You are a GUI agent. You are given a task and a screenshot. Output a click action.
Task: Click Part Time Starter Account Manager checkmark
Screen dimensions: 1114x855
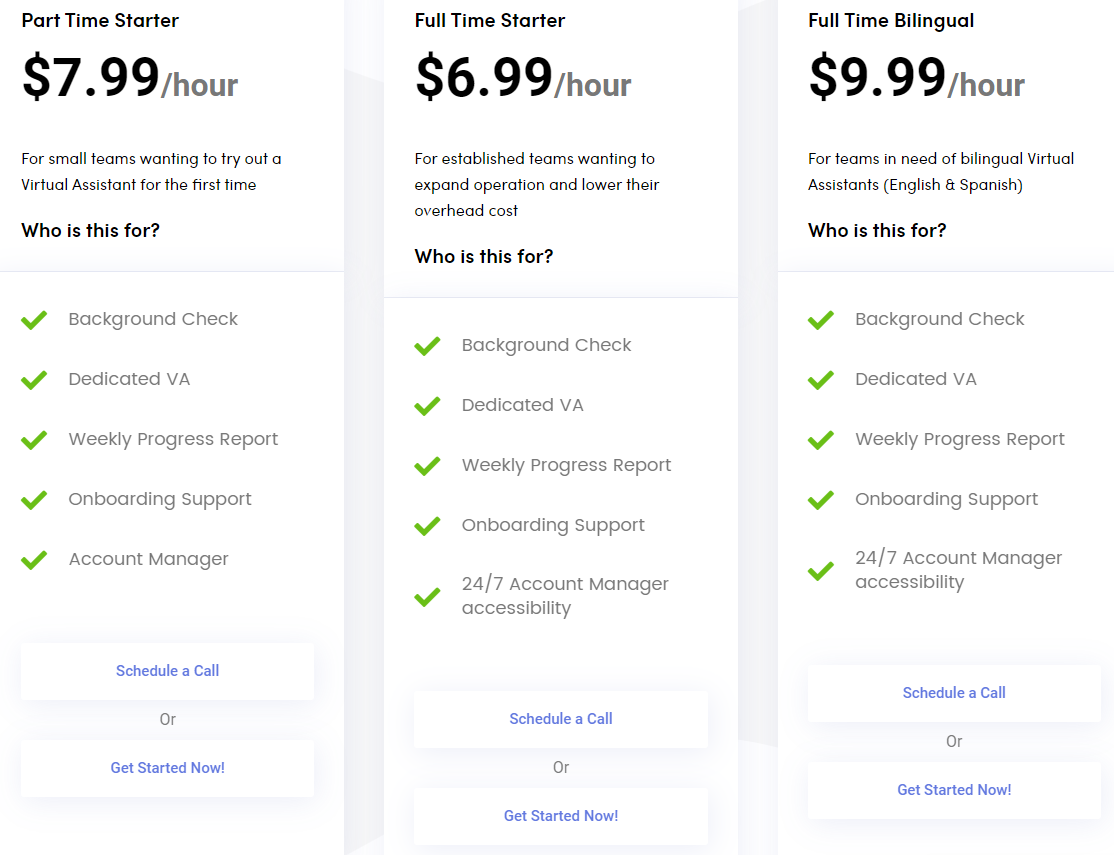point(34,560)
